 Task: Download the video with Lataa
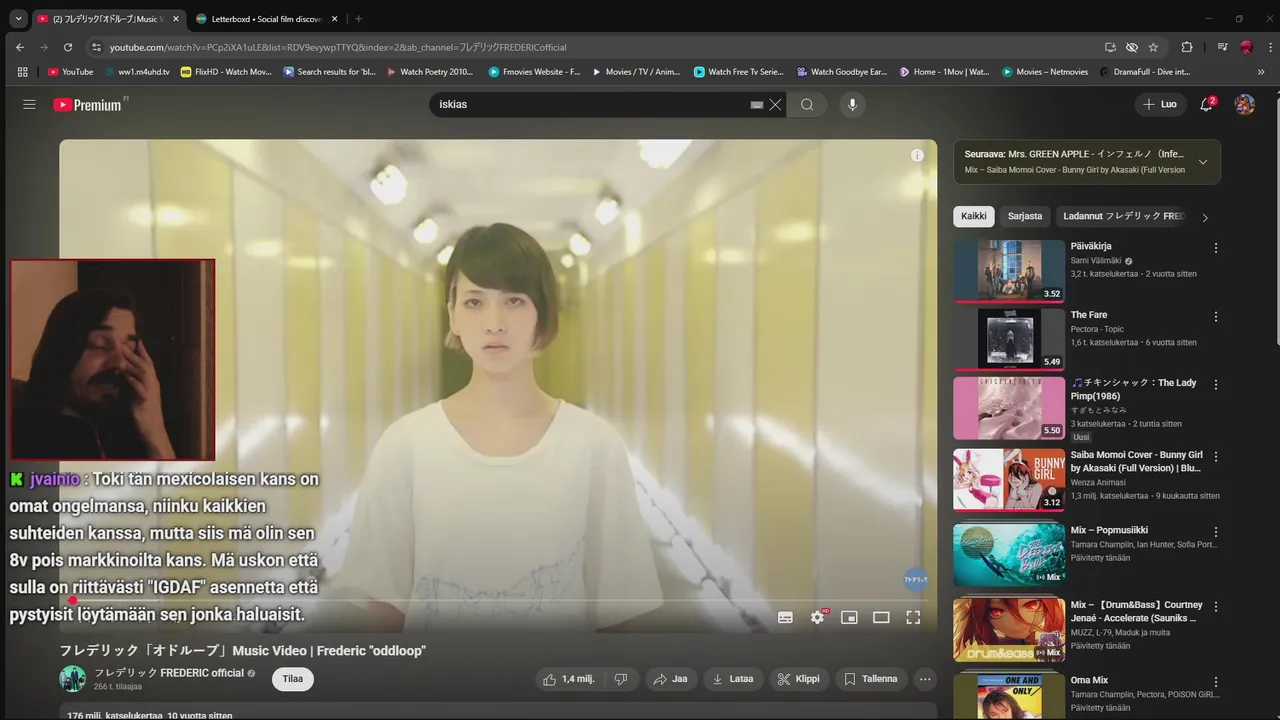(732, 679)
